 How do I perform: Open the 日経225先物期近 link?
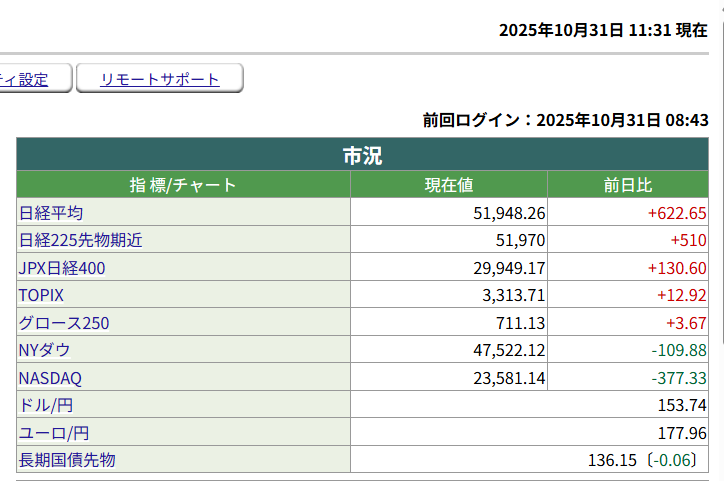click(x=81, y=241)
